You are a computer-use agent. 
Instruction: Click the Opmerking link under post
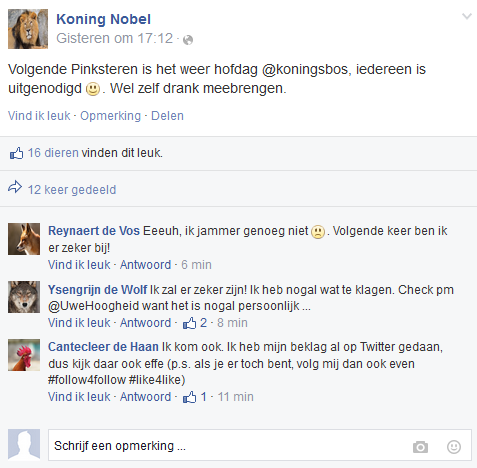pos(110,116)
